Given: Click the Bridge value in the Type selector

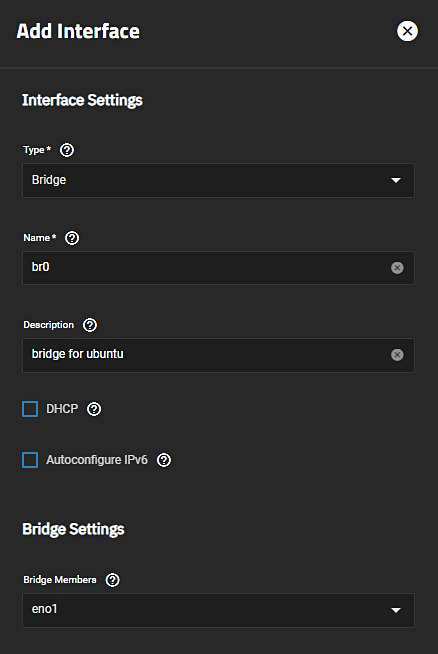Looking at the screenshot, I should [x=49, y=180].
